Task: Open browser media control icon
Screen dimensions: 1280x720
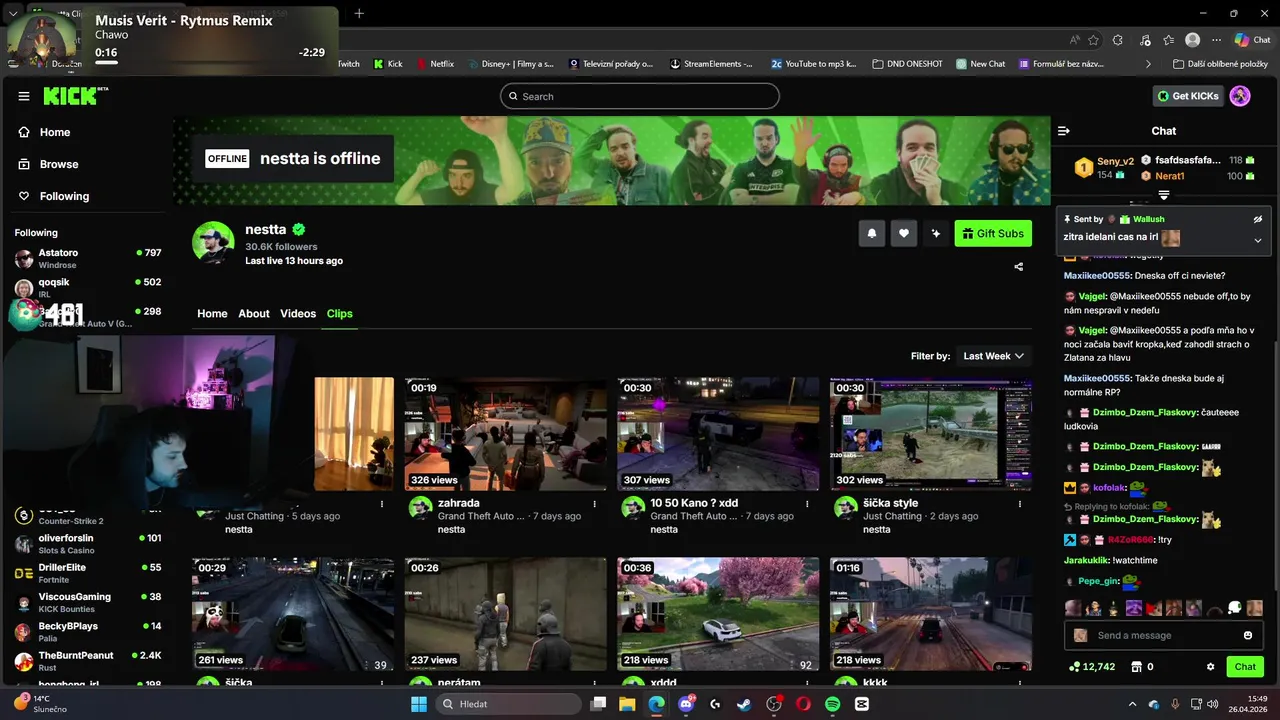Action: point(1143,40)
